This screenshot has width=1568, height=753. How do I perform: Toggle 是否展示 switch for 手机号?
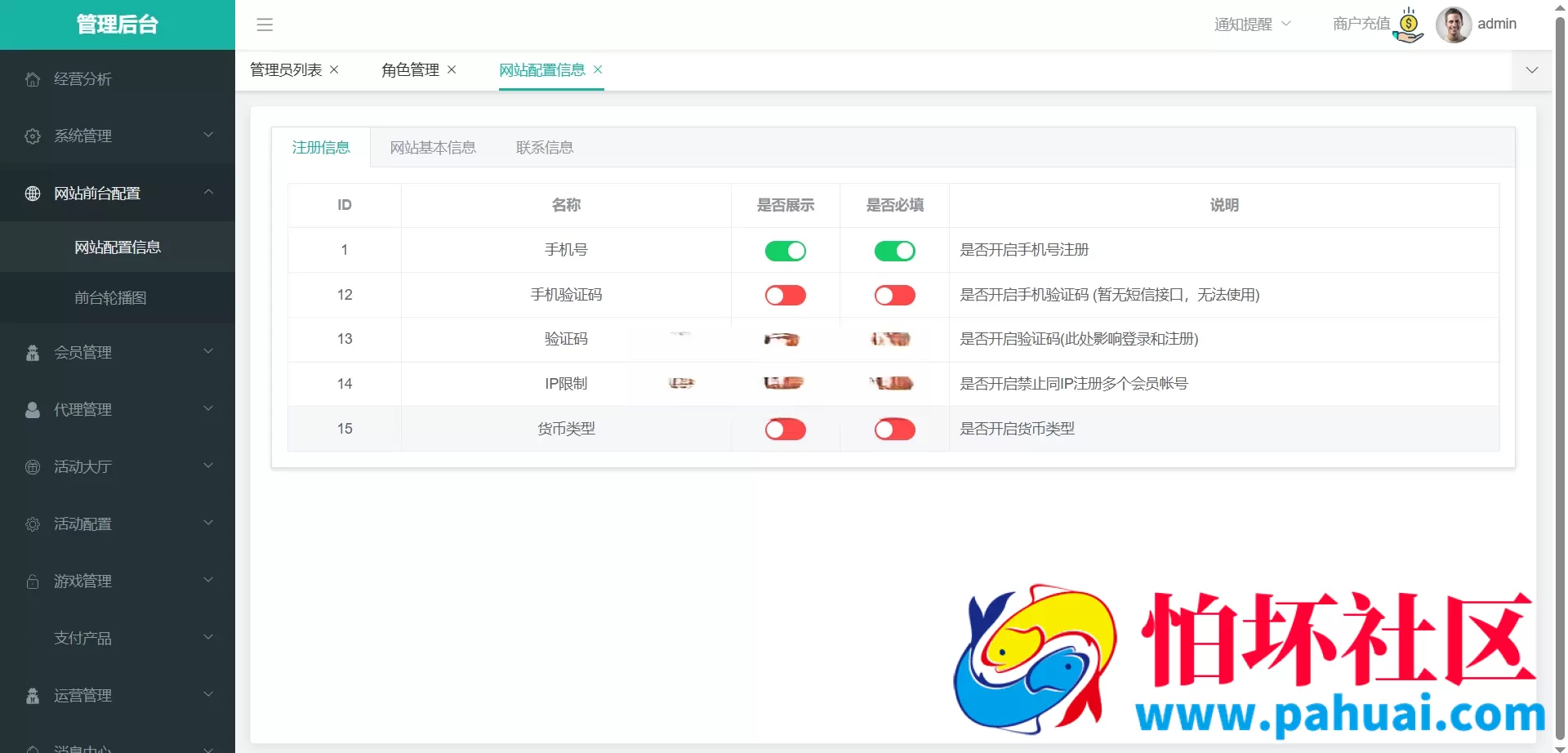click(x=786, y=251)
